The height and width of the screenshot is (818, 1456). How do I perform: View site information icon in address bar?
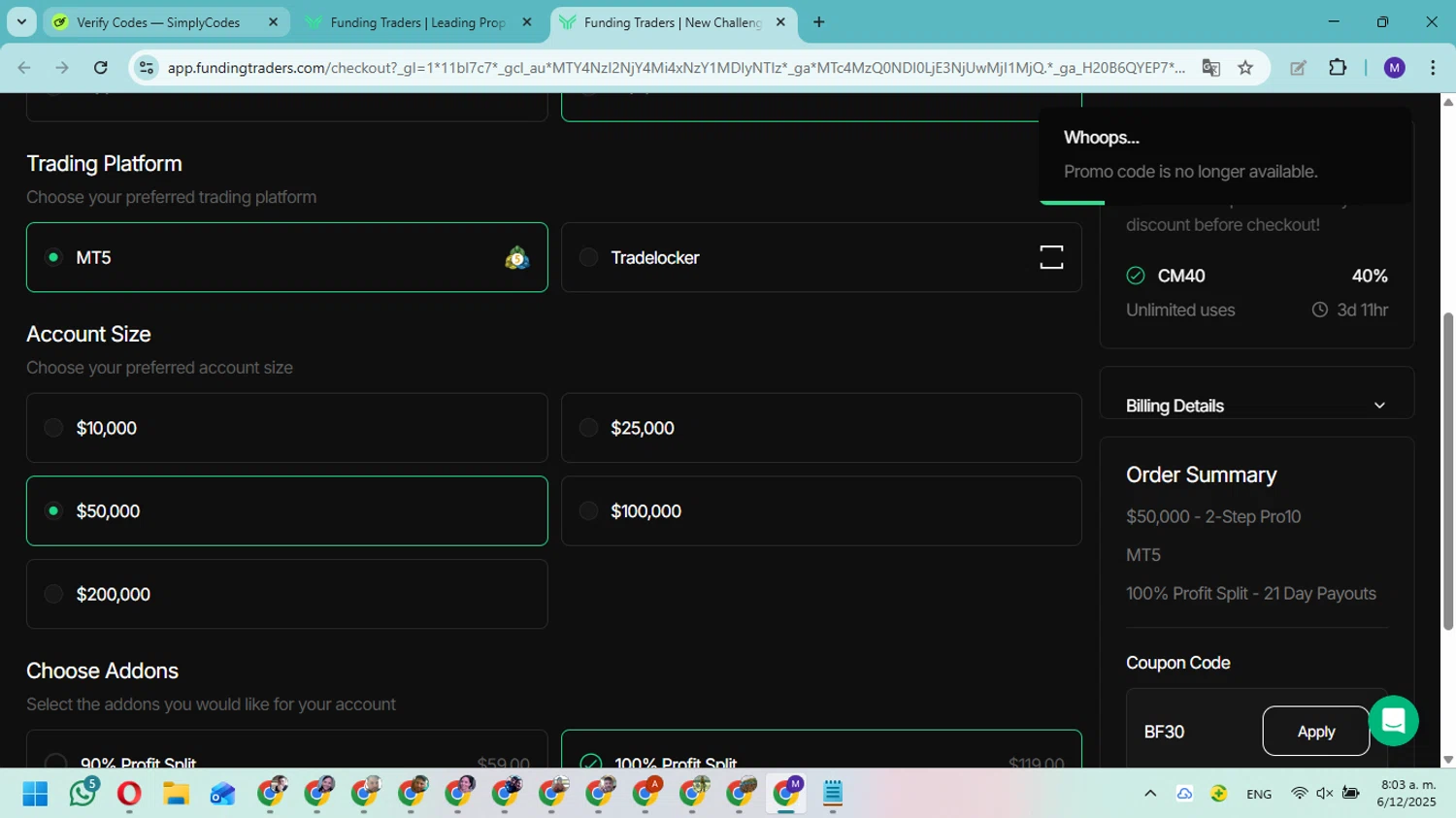click(147, 68)
